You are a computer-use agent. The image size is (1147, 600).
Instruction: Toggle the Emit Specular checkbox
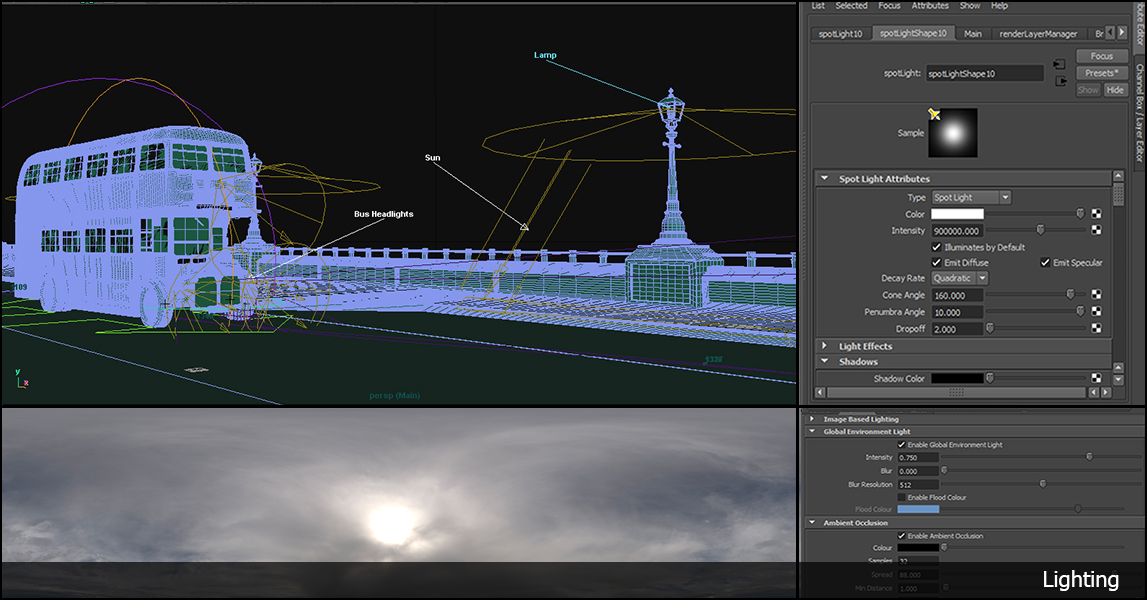pyautogui.click(x=1046, y=263)
